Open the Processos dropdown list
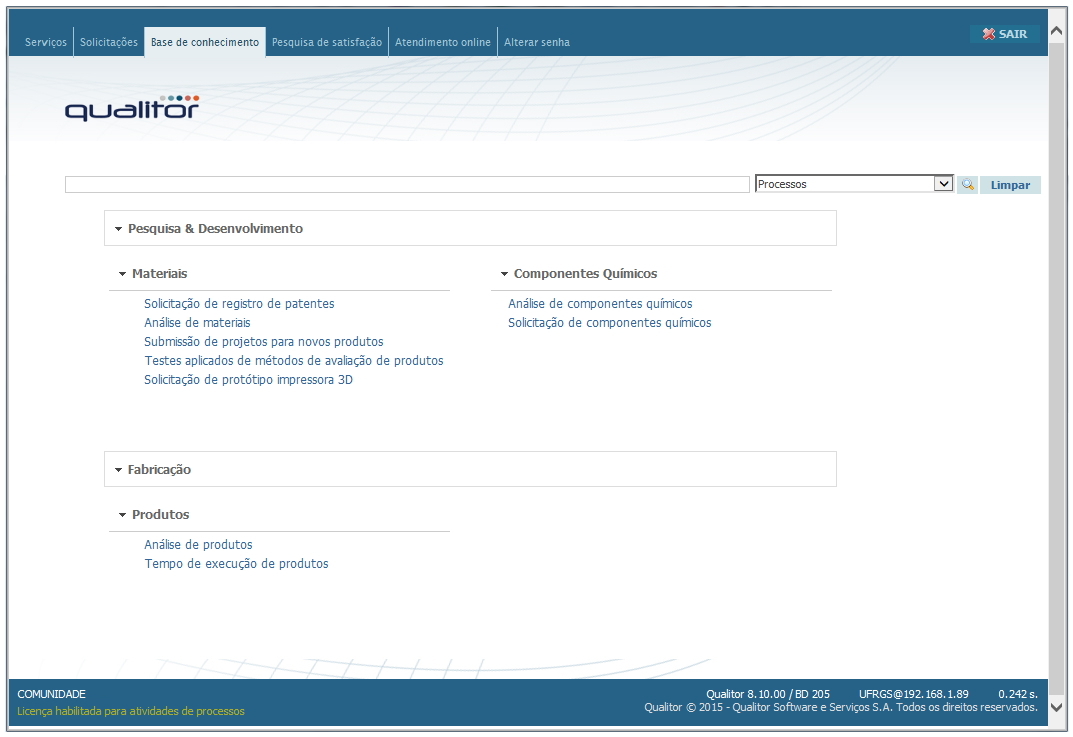1073x737 pixels. click(942, 184)
